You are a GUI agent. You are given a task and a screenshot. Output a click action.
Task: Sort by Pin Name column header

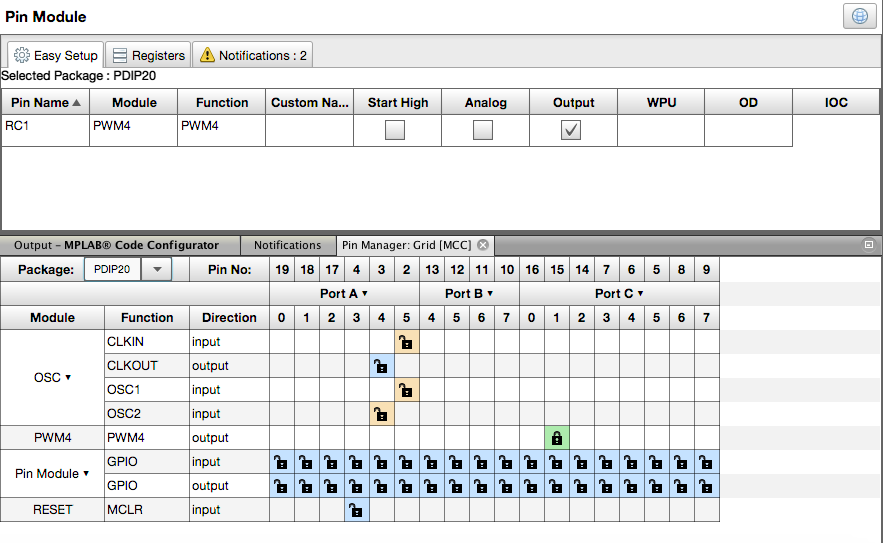coord(45,102)
